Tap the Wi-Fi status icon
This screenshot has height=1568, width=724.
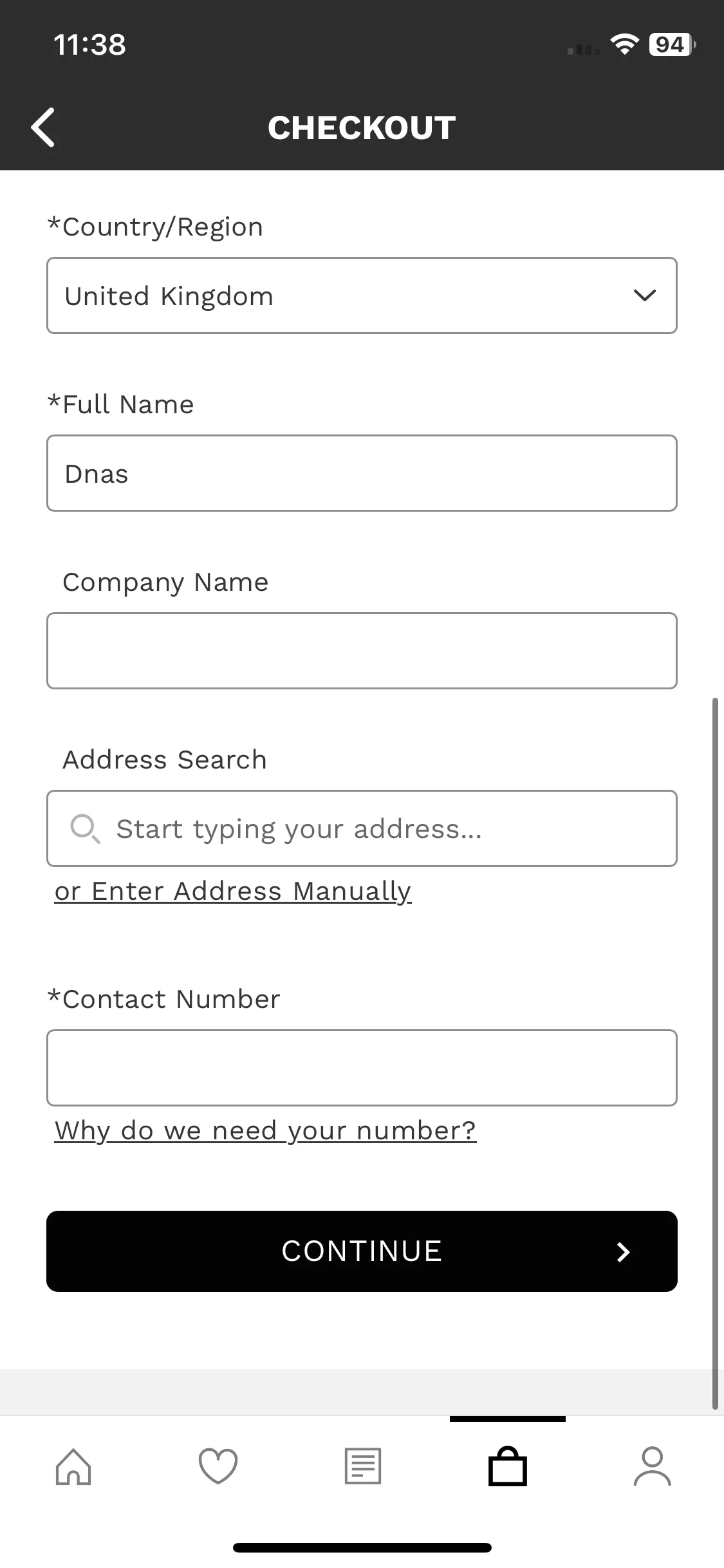tap(624, 44)
